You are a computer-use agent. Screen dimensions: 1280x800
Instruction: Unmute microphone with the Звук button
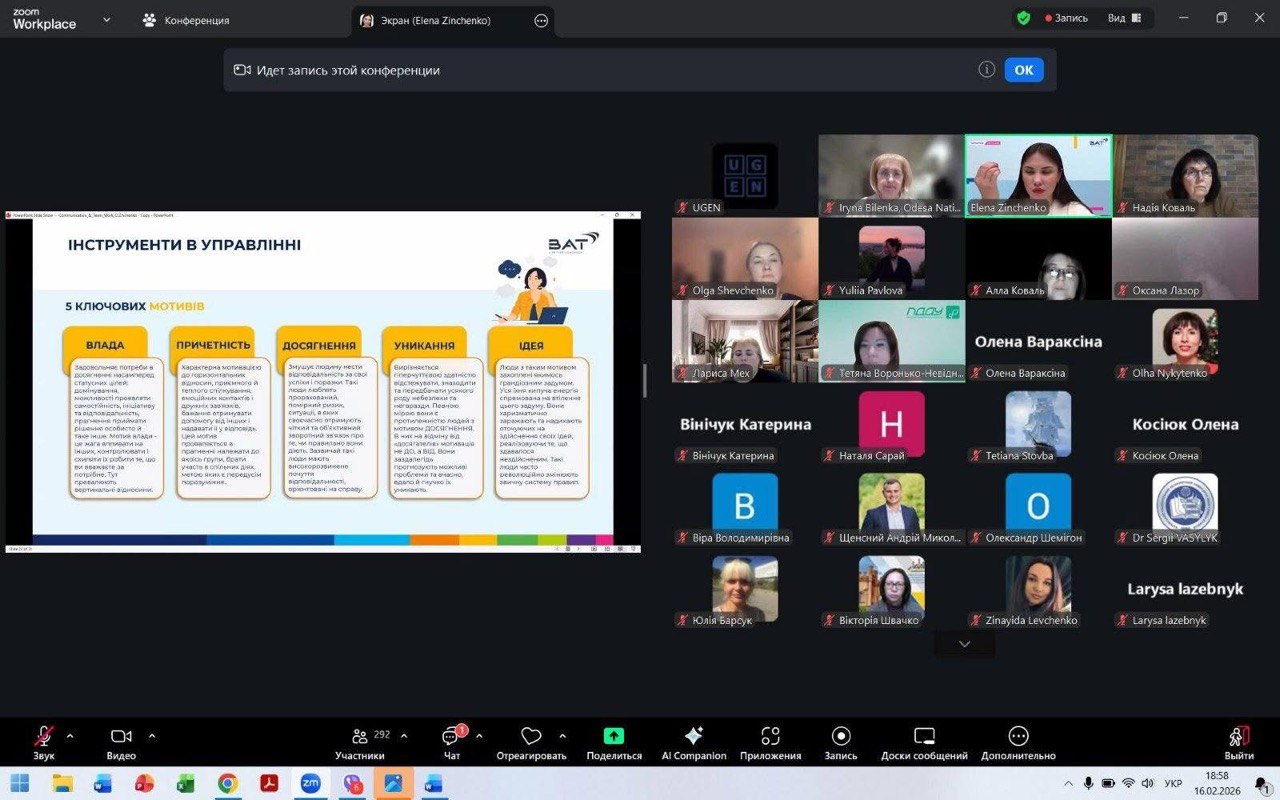[x=44, y=741]
